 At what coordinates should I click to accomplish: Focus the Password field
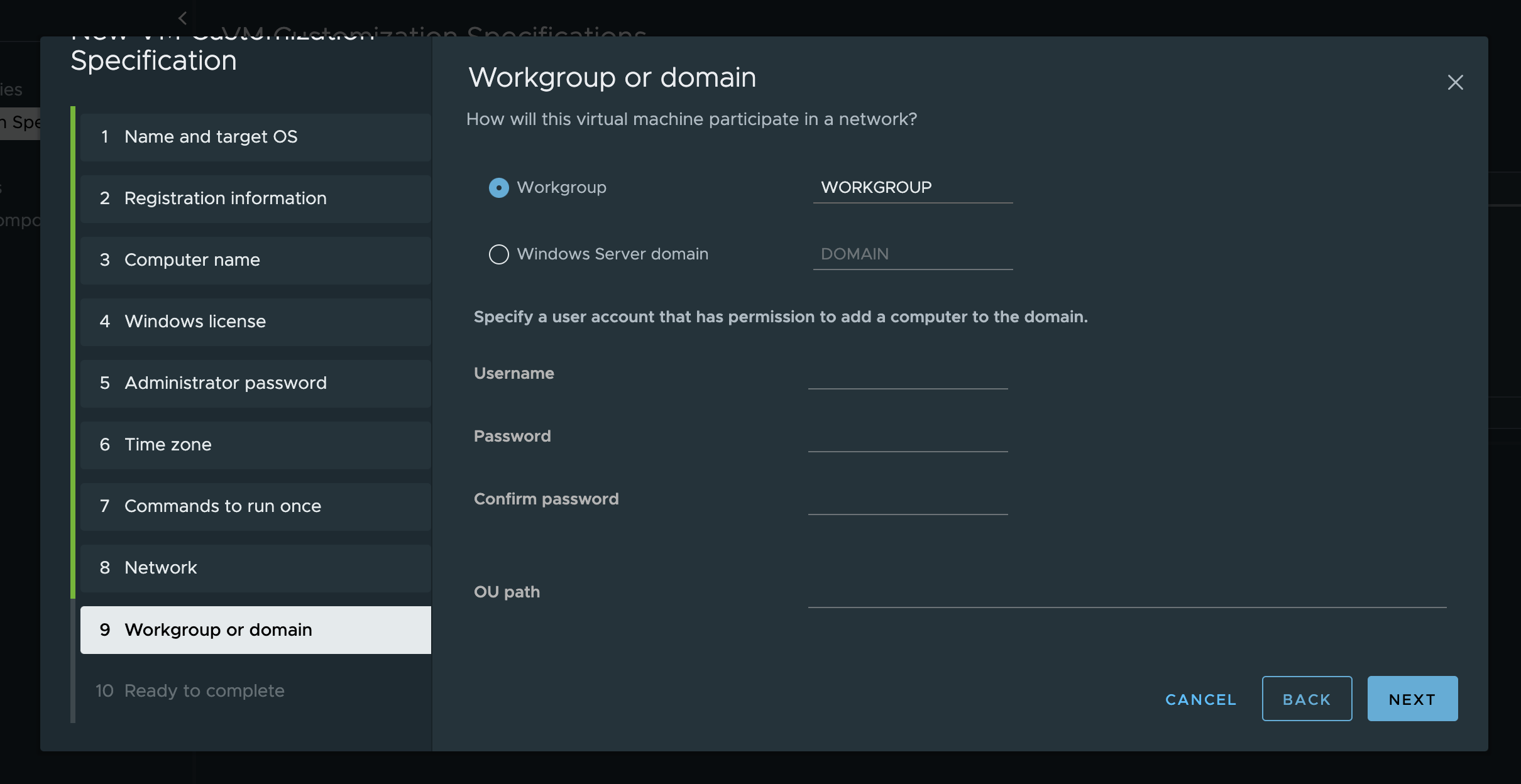tap(908, 437)
